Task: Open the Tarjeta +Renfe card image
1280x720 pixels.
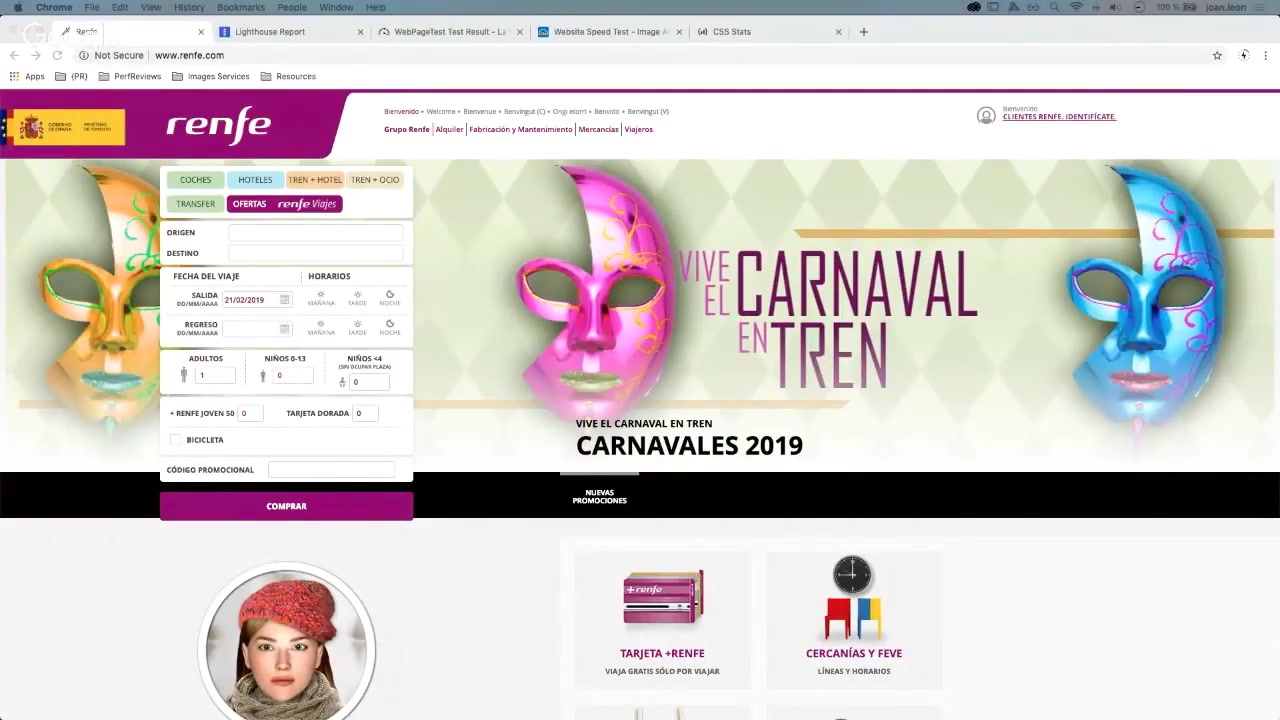Action: [662, 597]
